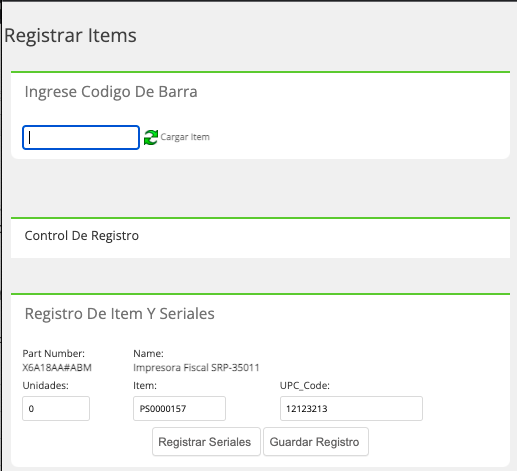
Task: Expand the Control De Registro section header
Action: pos(82,236)
